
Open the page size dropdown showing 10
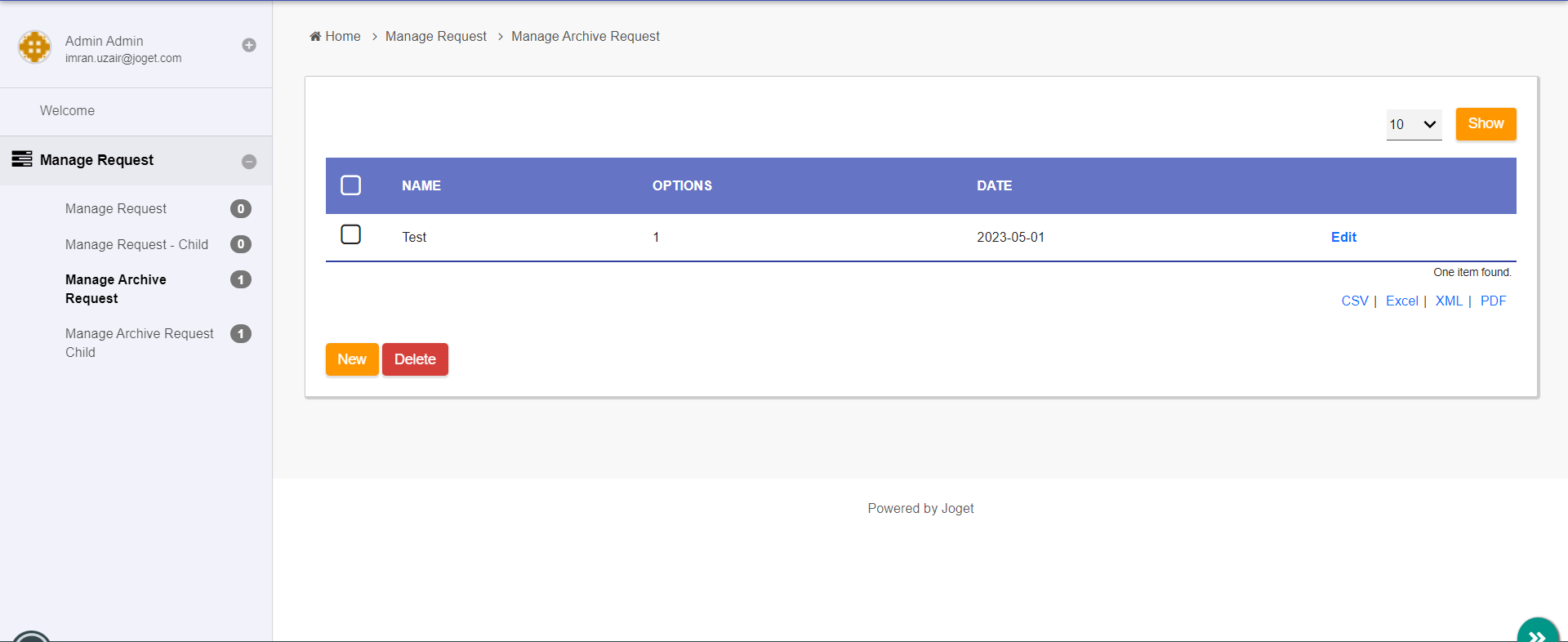point(1414,124)
